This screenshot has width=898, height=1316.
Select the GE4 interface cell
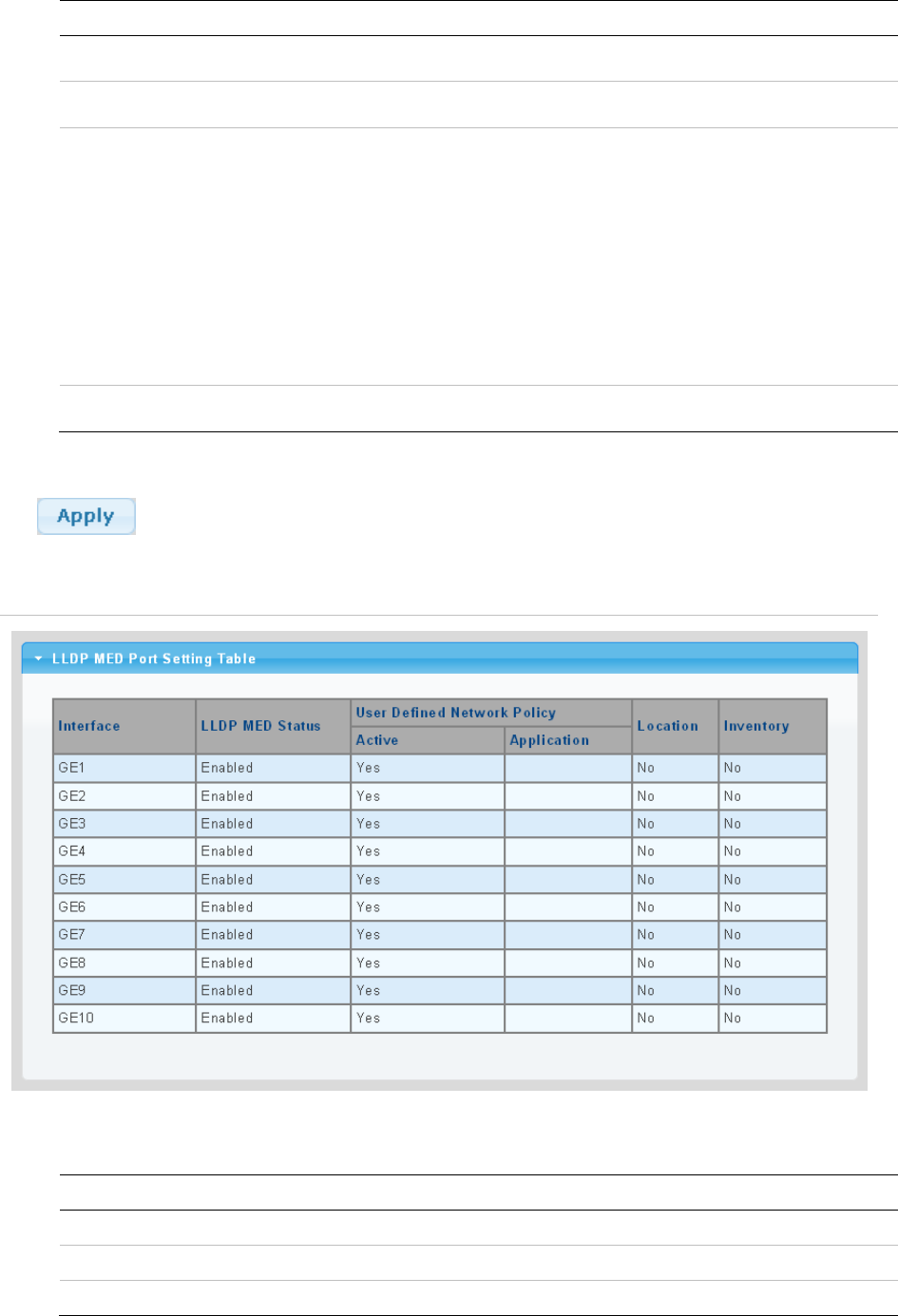[124, 851]
